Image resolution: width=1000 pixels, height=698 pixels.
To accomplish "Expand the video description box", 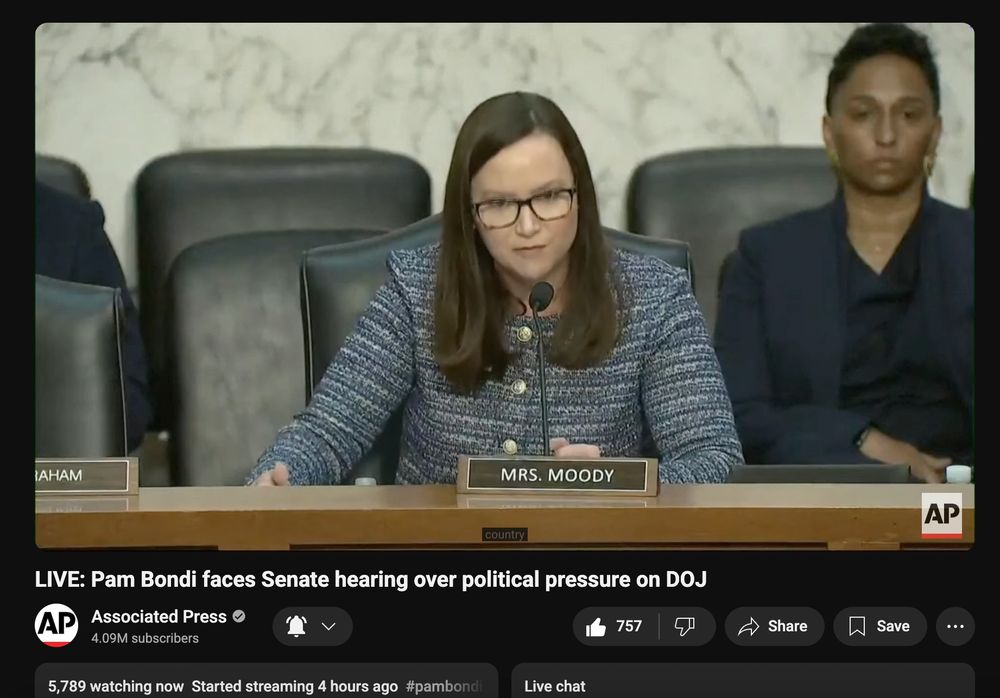I will (266, 681).
